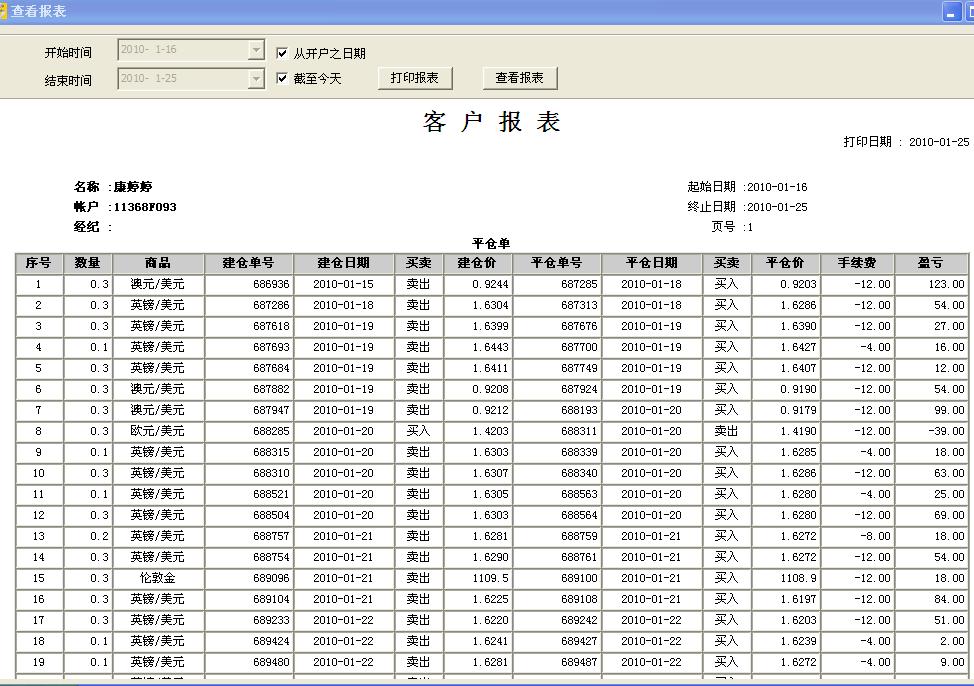The image size is (974, 686).
Task: Toggle the 截至今天 checkbox
Action: pyautogui.click(x=282, y=78)
